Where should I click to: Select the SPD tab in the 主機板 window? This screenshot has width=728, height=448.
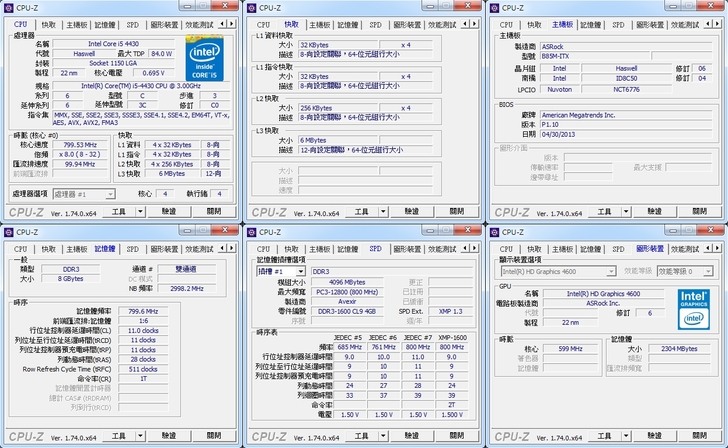pos(618,25)
